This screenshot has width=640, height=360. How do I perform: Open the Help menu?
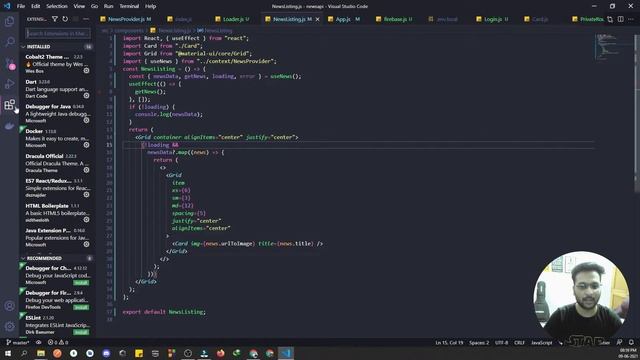pos(151,6)
